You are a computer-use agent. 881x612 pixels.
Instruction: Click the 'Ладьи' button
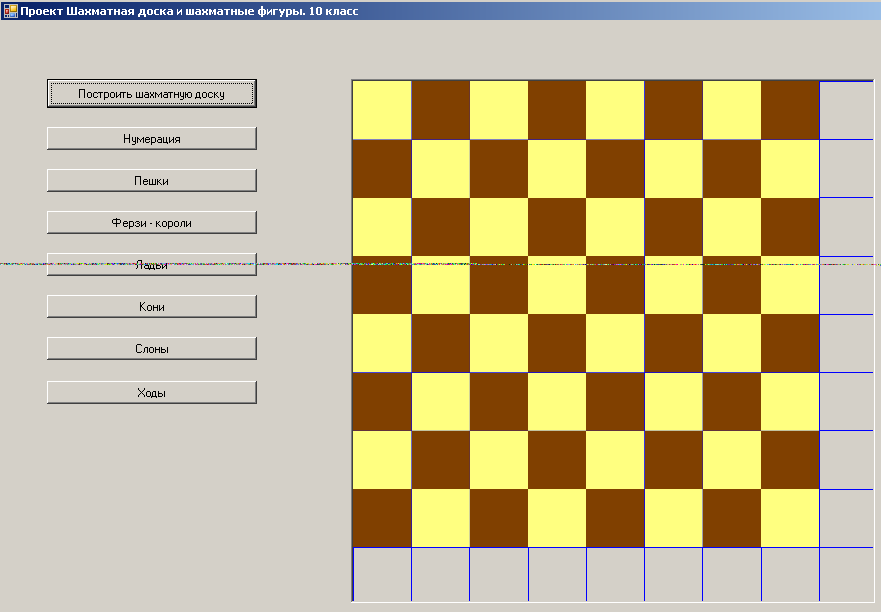152,265
